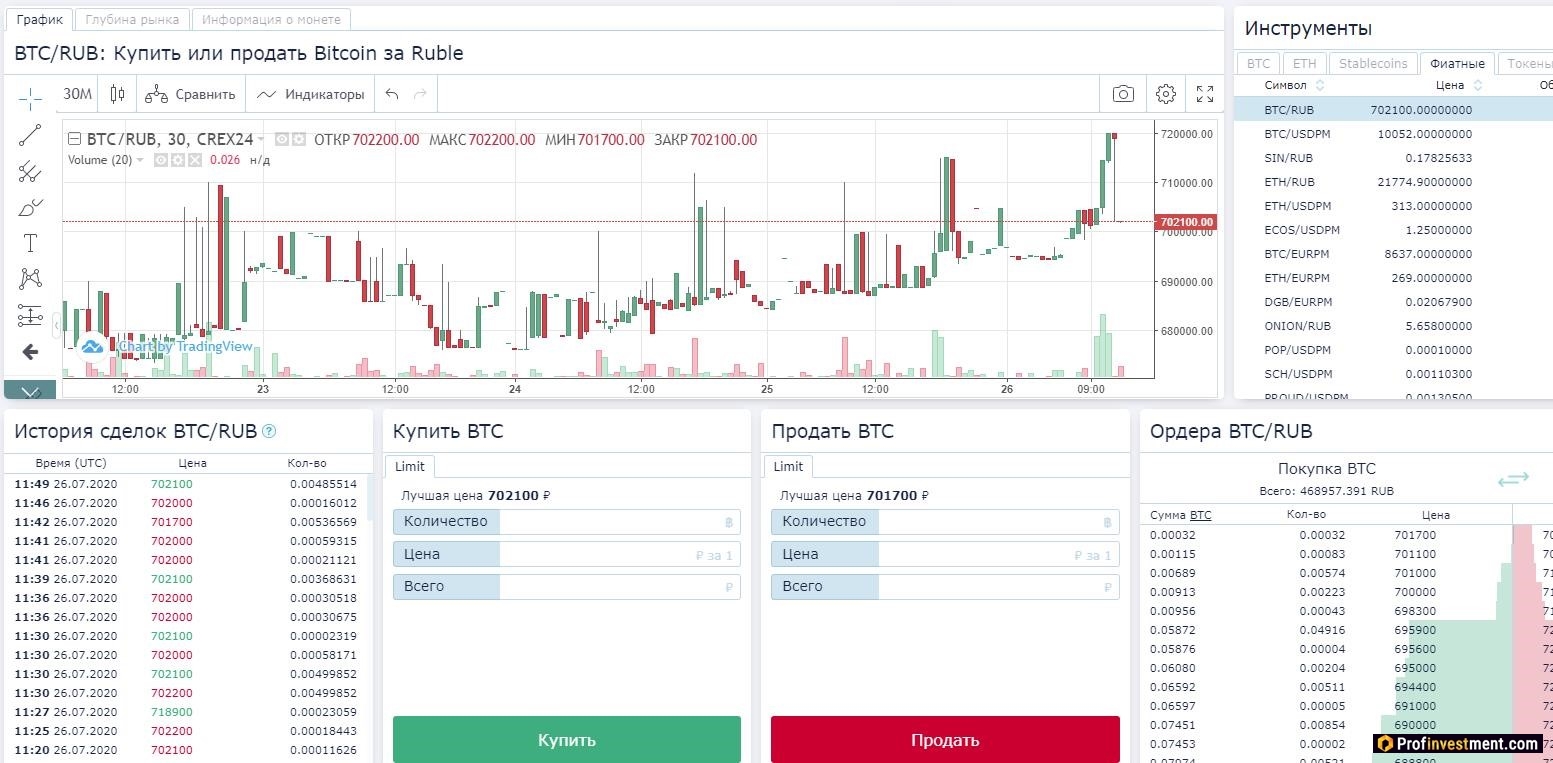Open the 30M interval dropdown
Viewport: 1553px width, 763px height.
[77, 94]
